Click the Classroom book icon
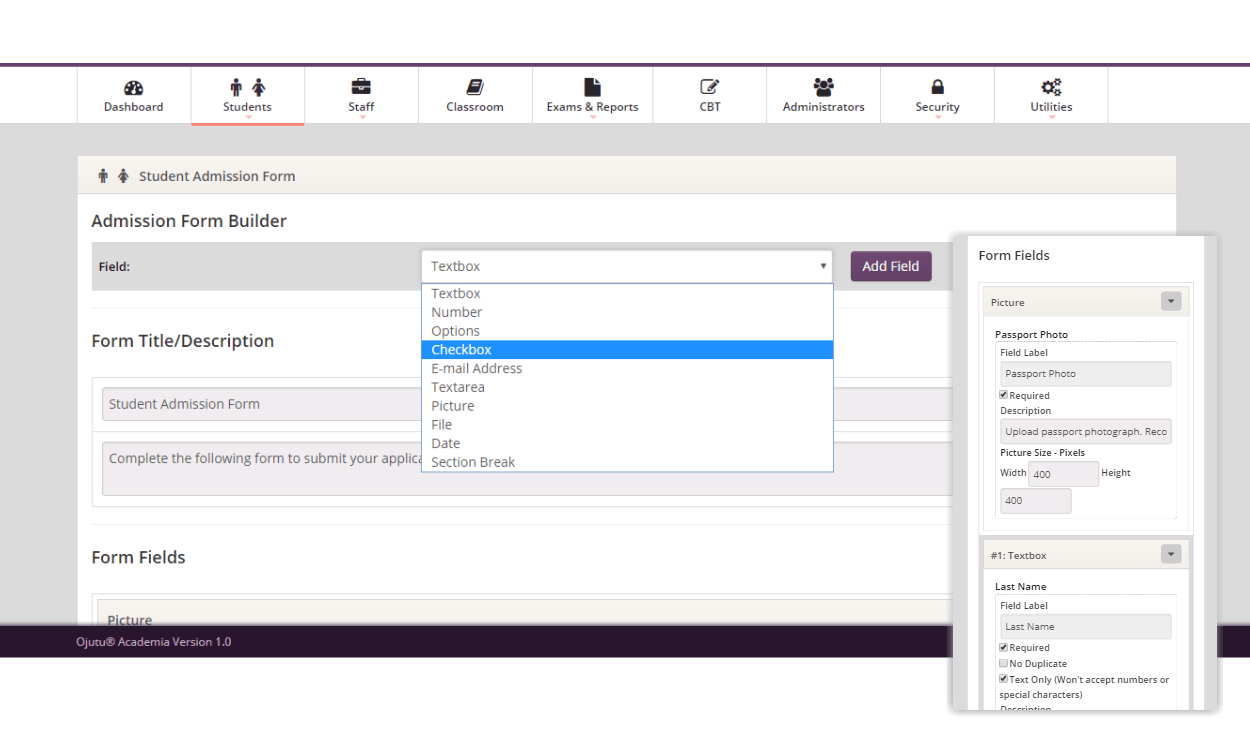The height and width of the screenshot is (750, 1250). (475, 87)
